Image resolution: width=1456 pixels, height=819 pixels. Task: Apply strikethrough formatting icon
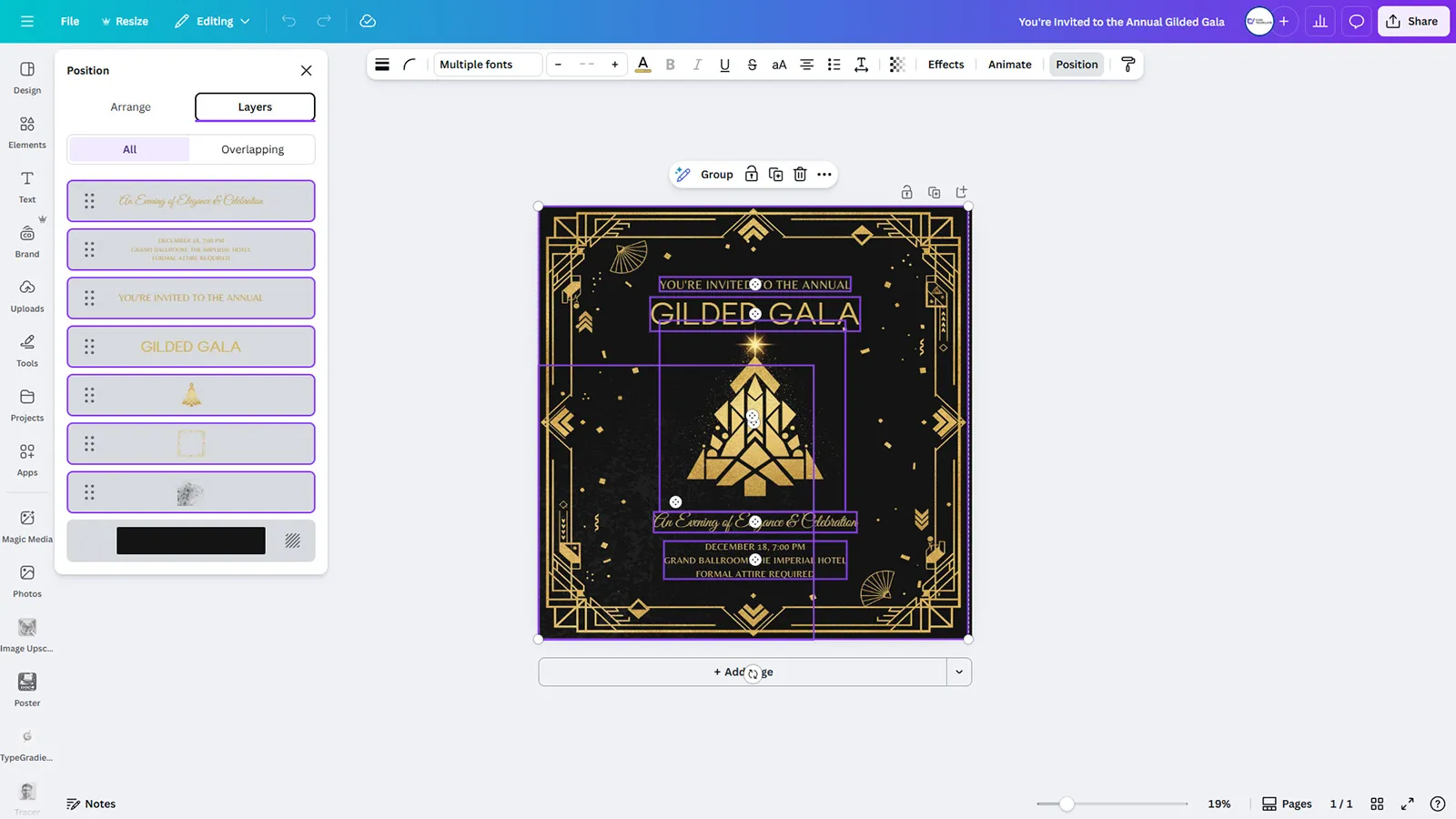click(x=752, y=65)
